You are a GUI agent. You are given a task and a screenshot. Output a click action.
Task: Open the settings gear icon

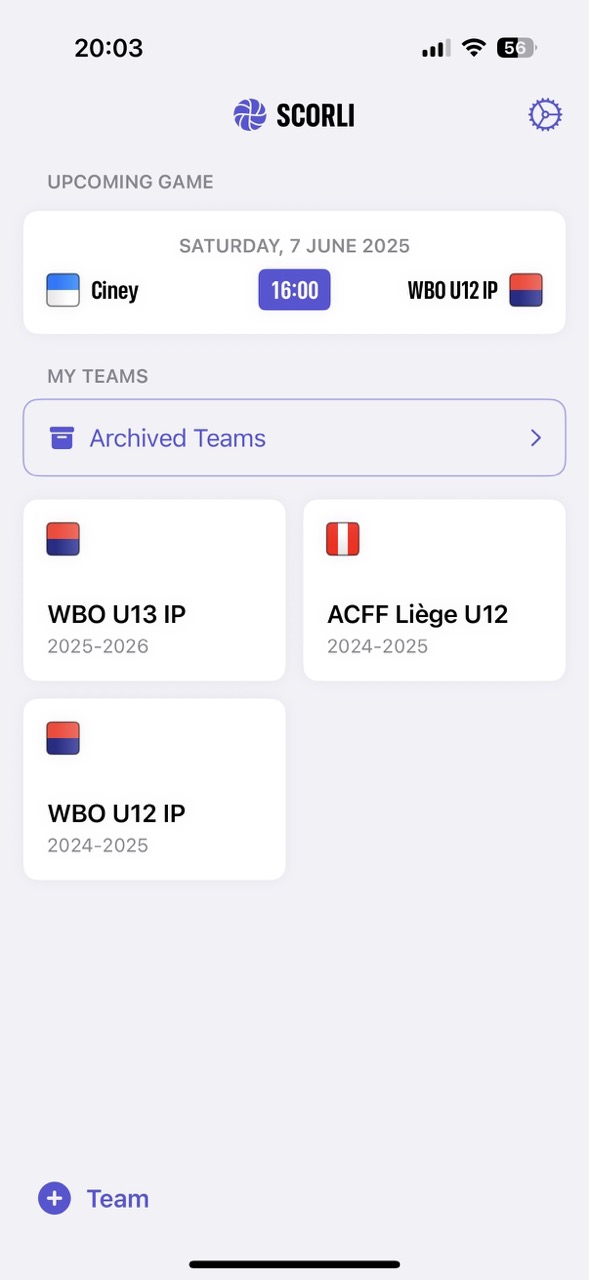pos(544,114)
